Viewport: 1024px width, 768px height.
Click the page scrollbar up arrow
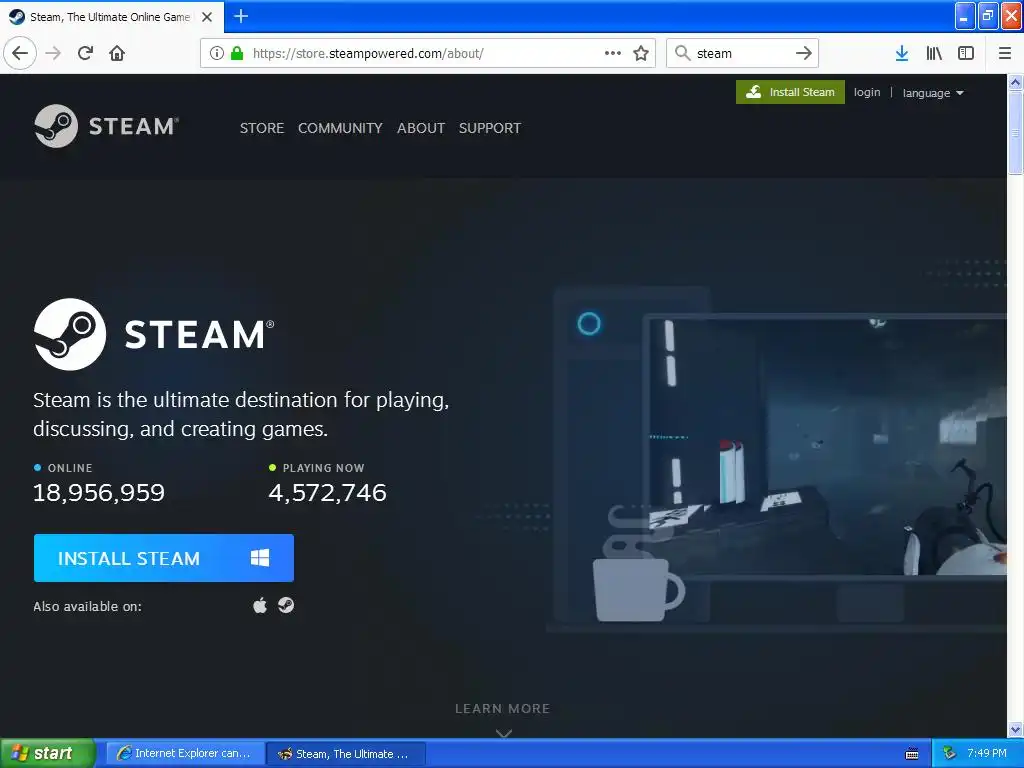point(1016,82)
